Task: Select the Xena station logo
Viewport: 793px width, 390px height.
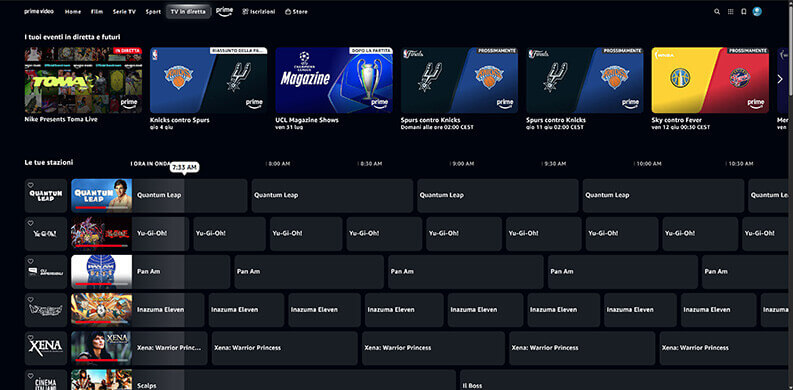Action: (x=46, y=348)
